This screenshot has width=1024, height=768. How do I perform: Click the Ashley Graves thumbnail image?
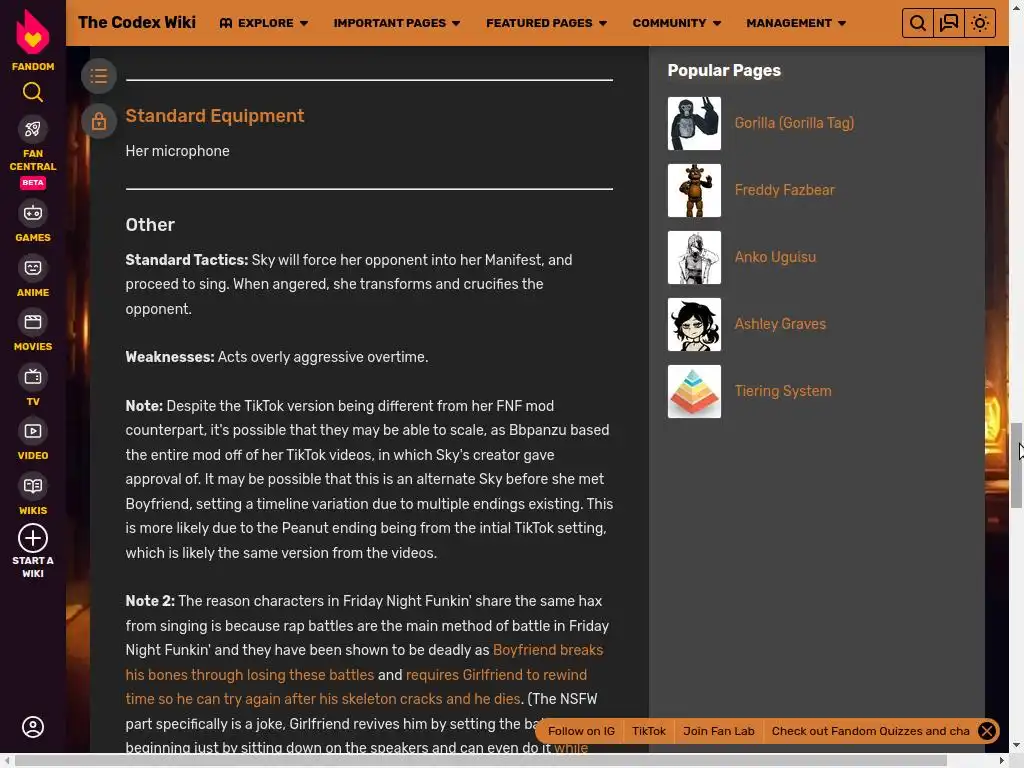[694, 325]
